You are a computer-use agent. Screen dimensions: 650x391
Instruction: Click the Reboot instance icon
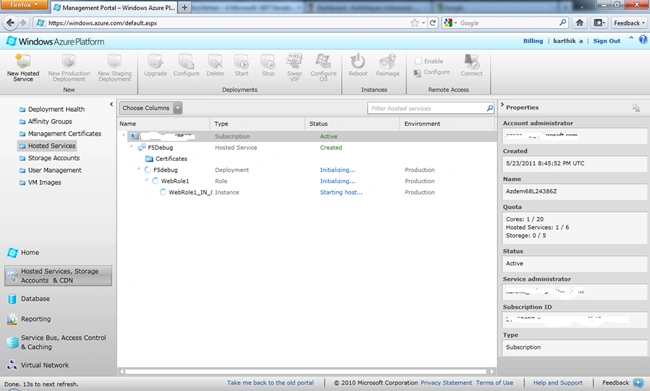(x=358, y=61)
